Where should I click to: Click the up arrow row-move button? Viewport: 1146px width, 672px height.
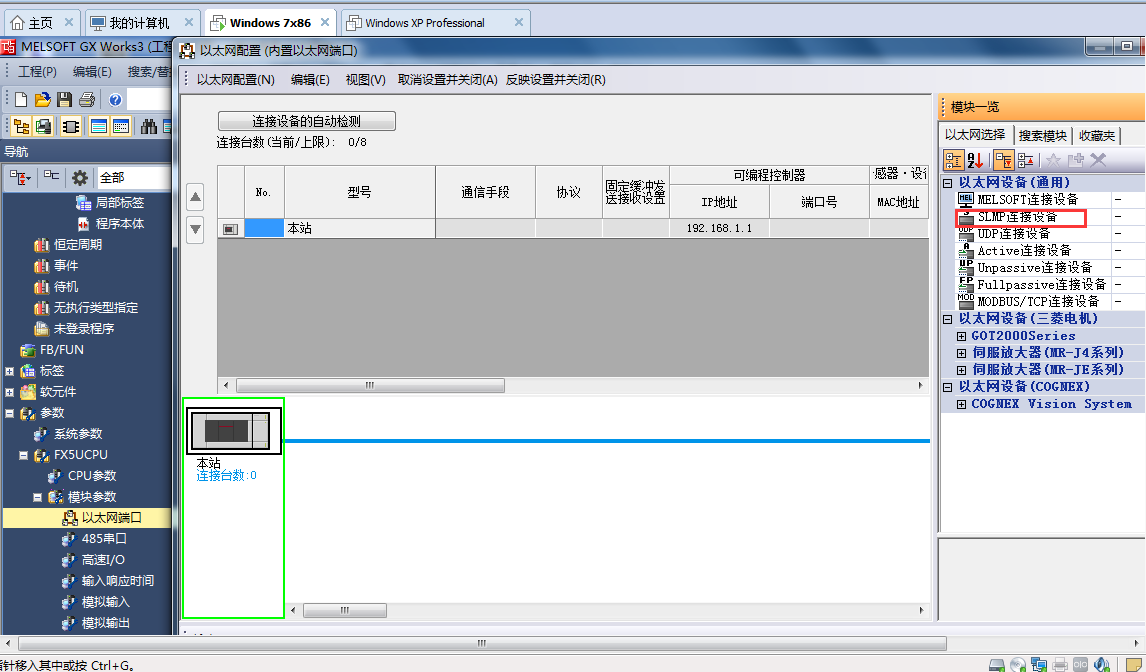195,197
